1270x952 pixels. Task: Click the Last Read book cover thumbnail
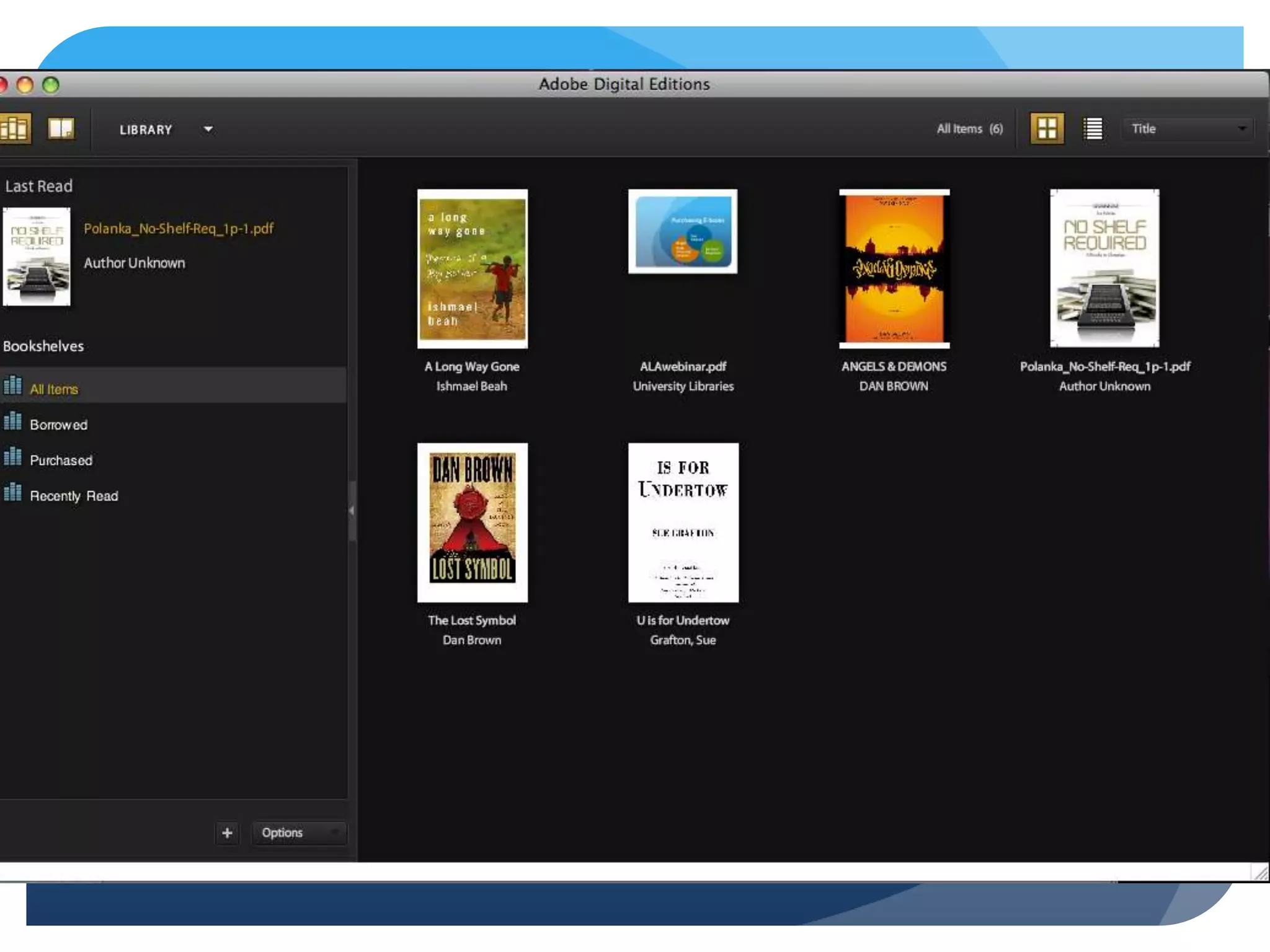point(37,257)
